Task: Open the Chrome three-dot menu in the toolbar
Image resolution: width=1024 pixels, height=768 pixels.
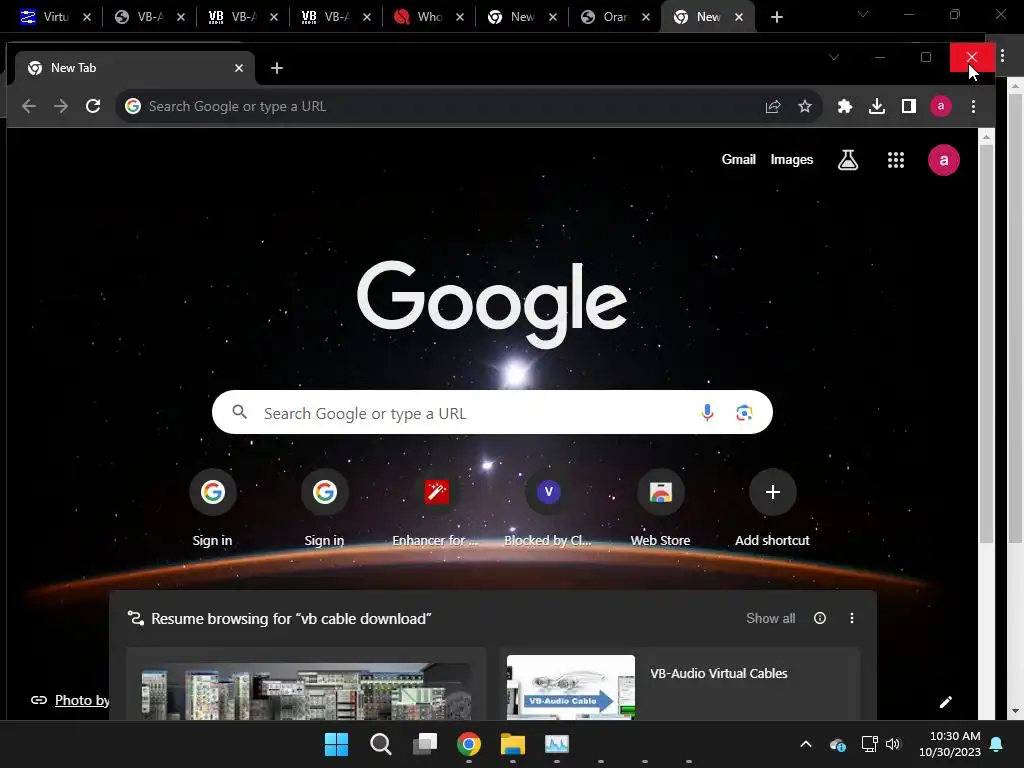Action: coord(973,106)
